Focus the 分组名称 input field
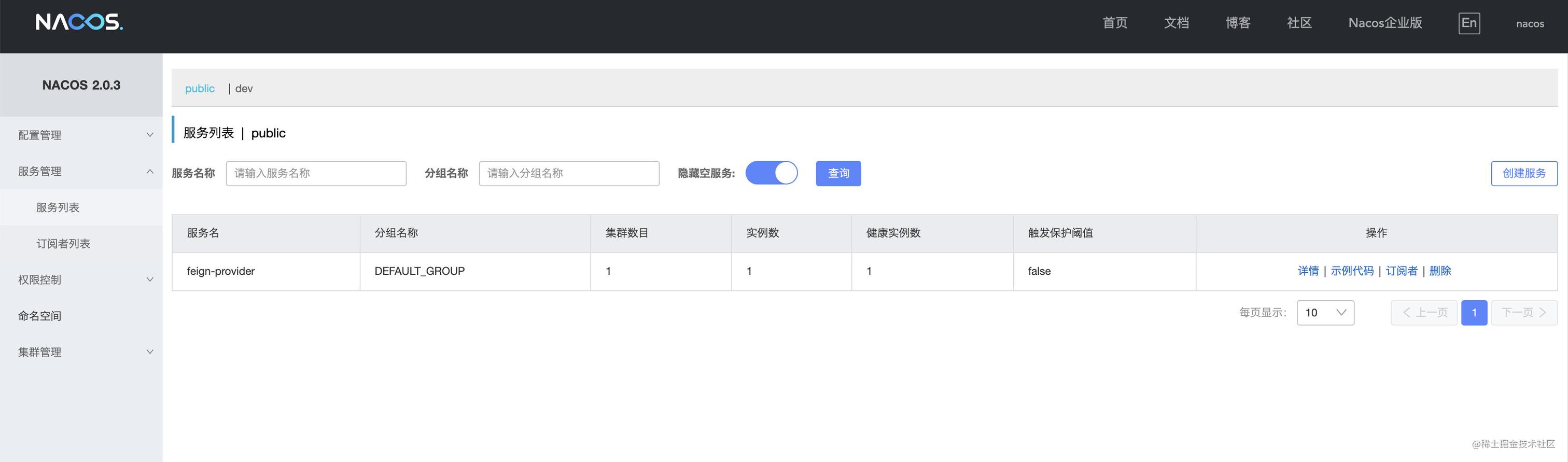Image resolution: width=1568 pixels, height=462 pixels. 569,174
